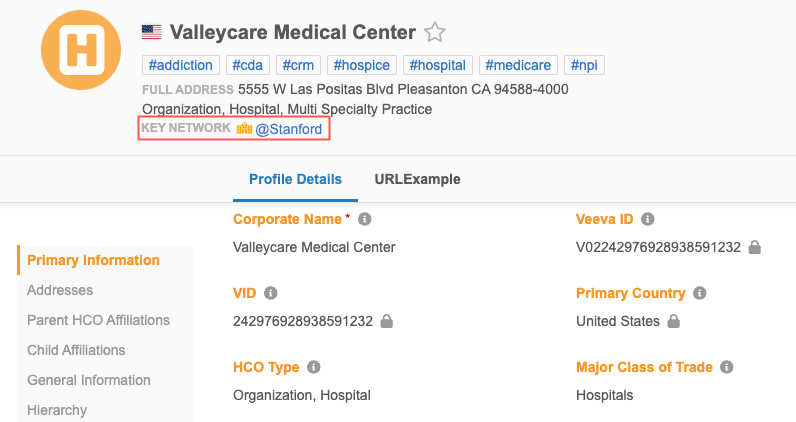Image resolution: width=796 pixels, height=422 pixels.
Task: Show info for Primary Country field
Action: point(700,294)
